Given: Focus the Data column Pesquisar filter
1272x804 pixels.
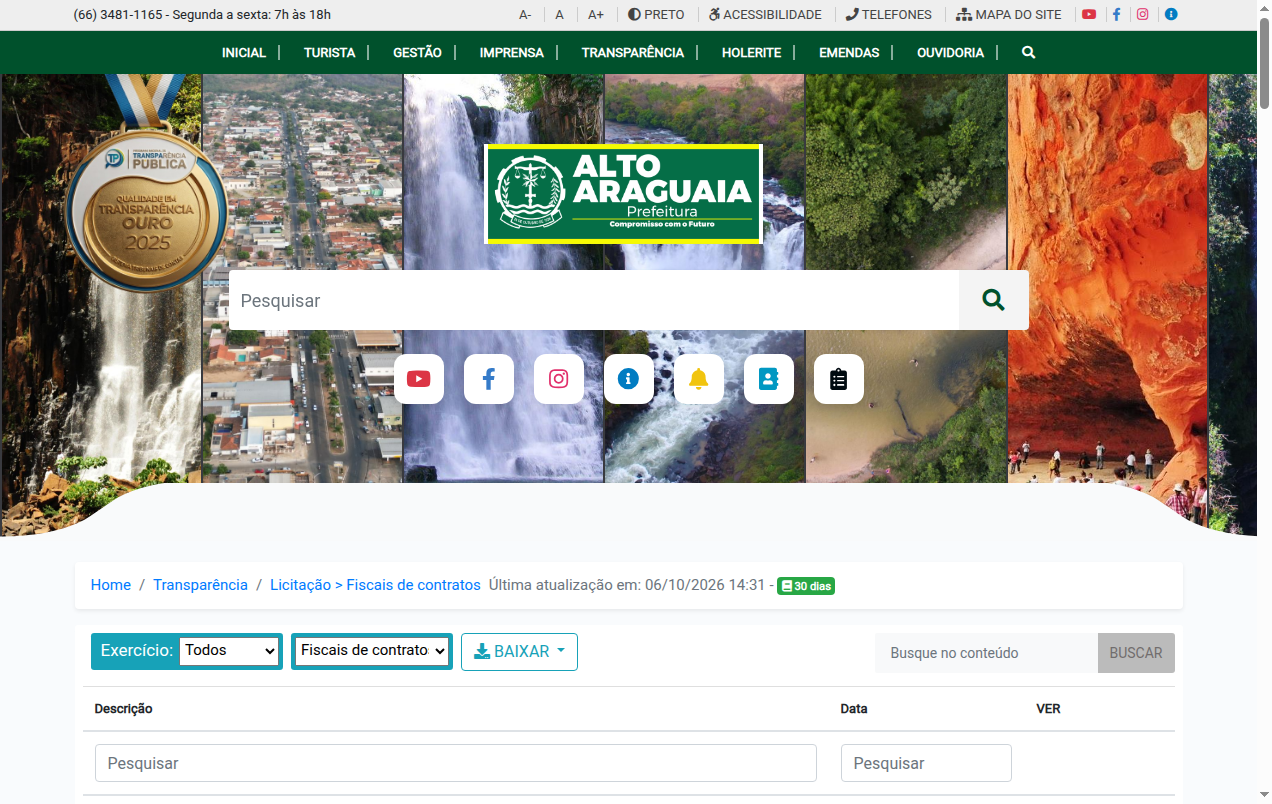Looking at the screenshot, I should point(926,763).
